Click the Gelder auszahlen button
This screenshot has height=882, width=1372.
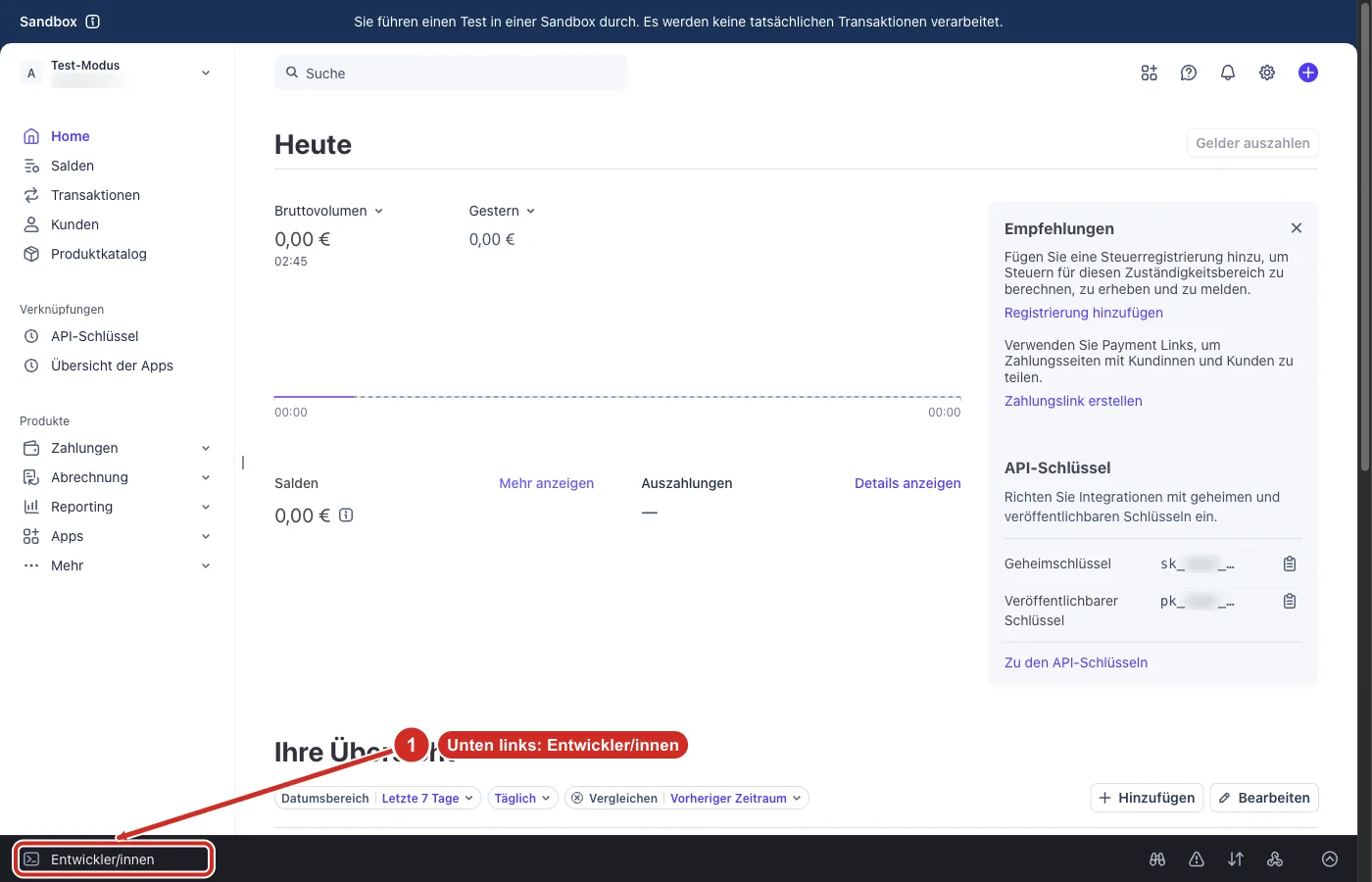pos(1252,143)
